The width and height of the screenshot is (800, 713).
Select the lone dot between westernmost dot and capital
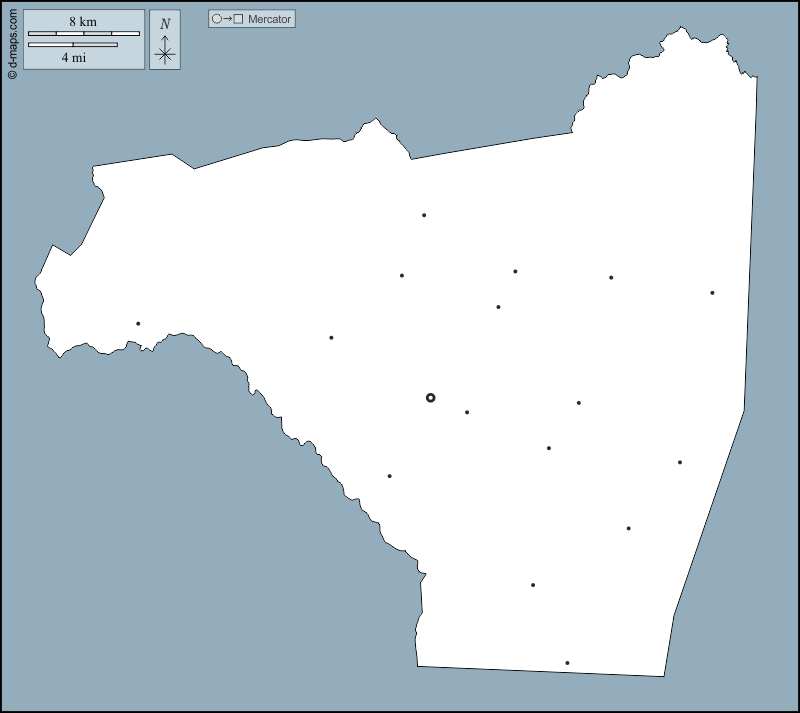pyautogui.click(x=331, y=338)
